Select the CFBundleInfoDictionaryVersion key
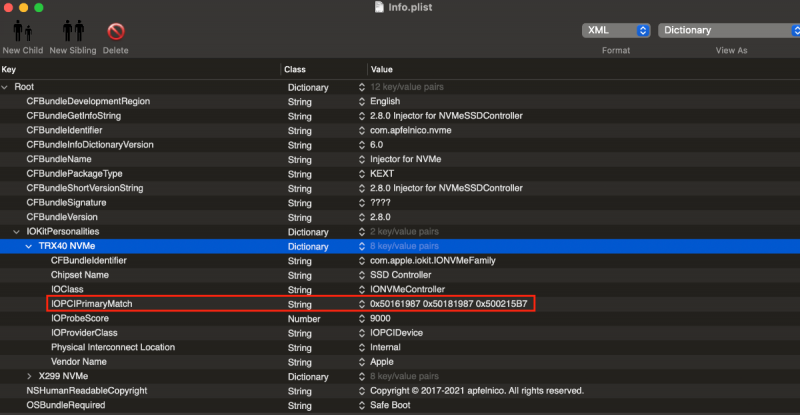Image resolution: width=800 pixels, height=415 pixels. 90,144
